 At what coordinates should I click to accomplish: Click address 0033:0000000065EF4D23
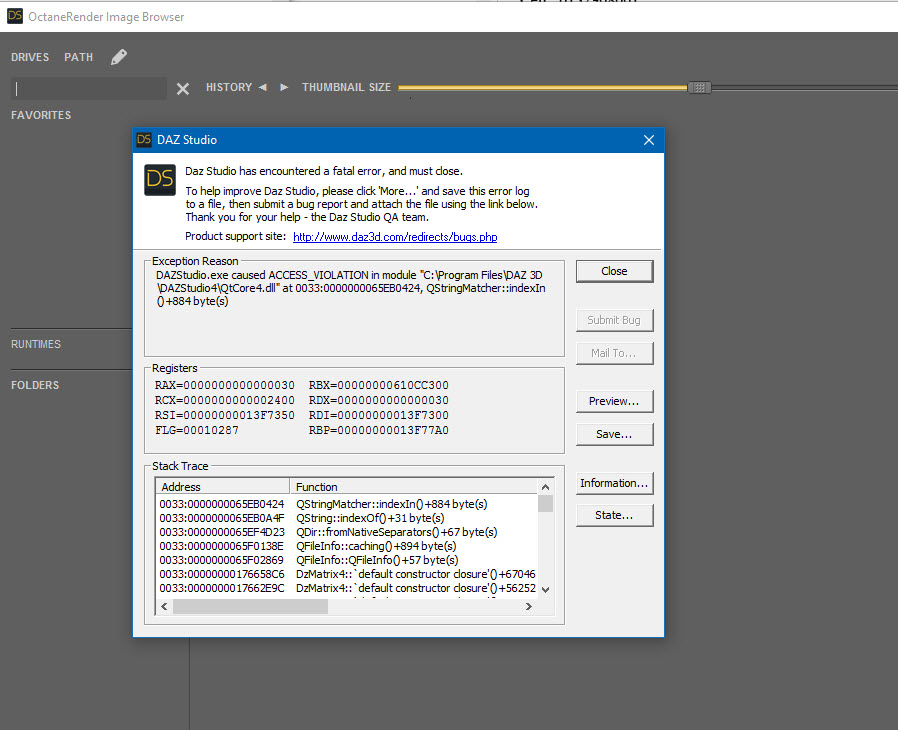click(x=222, y=532)
